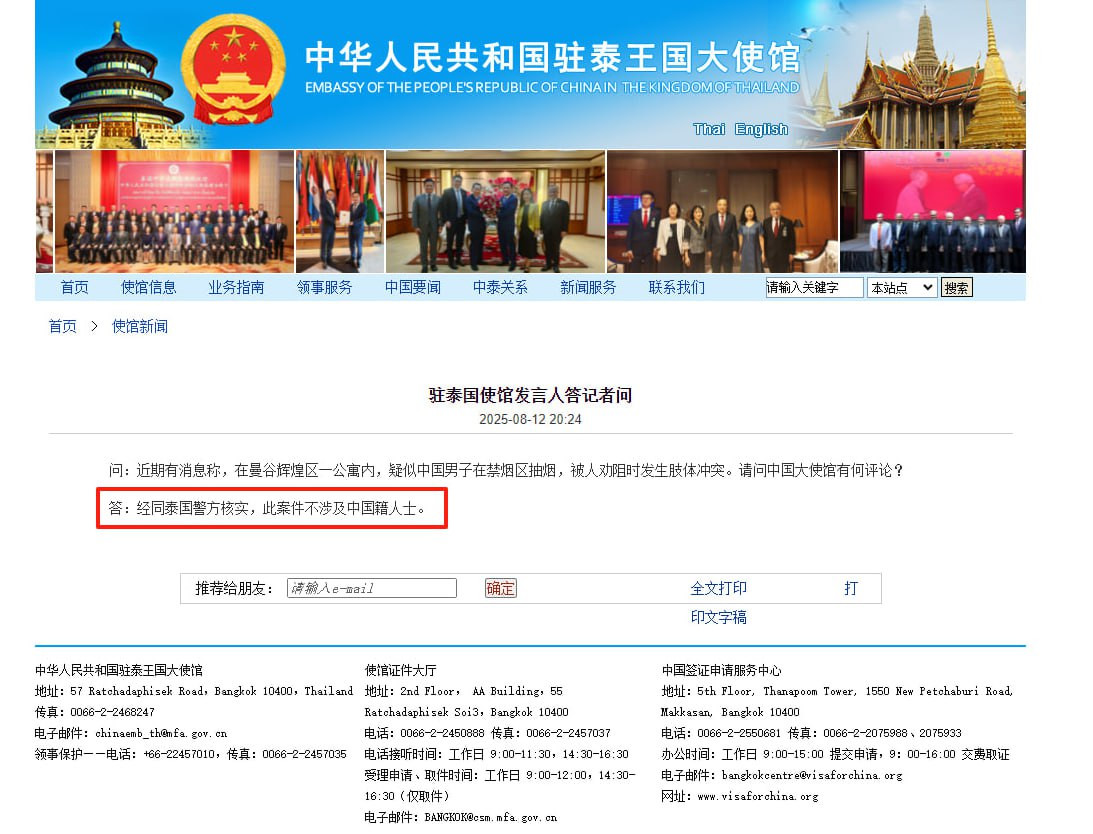Screen dimensions: 1093x834
Task: Click 首页 in the breadcrumb trail
Action: click(x=63, y=326)
